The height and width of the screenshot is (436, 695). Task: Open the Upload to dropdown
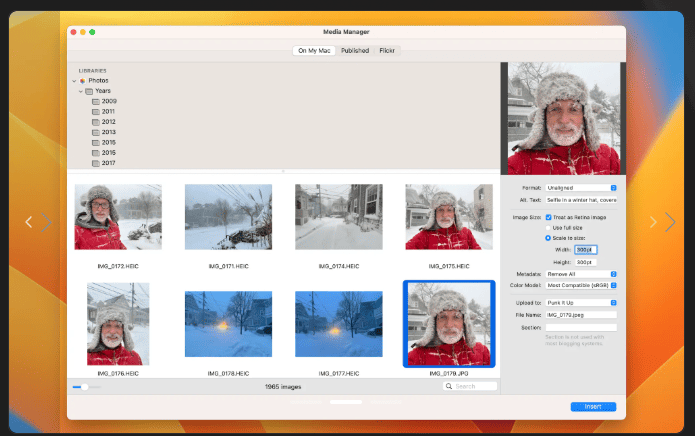pyautogui.click(x=581, y=303)
